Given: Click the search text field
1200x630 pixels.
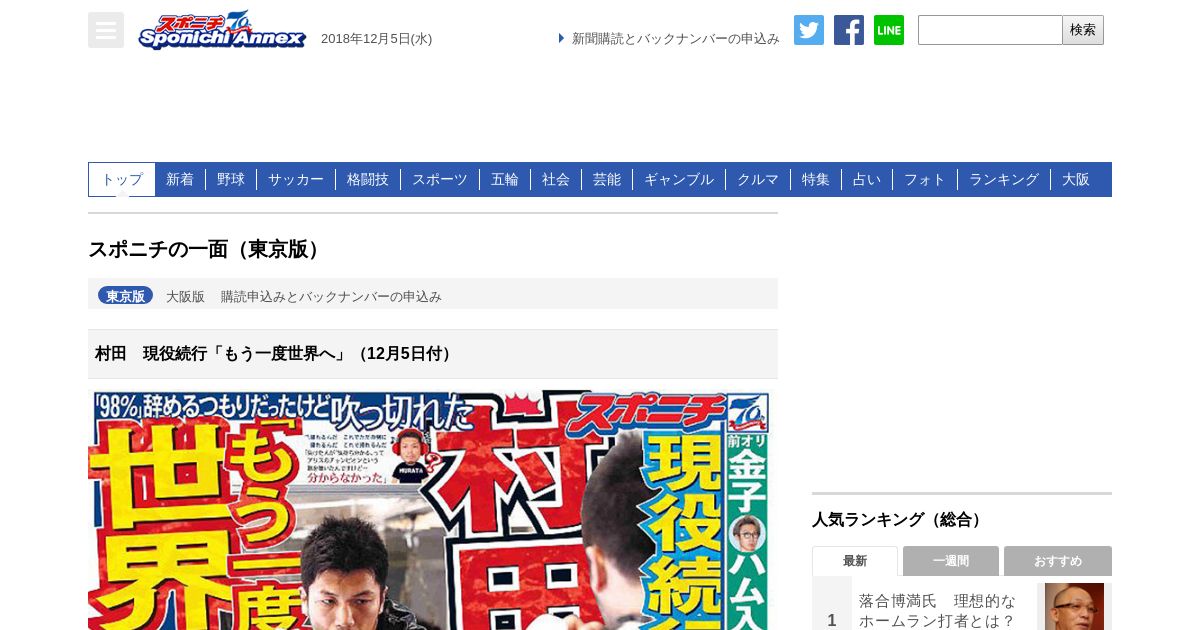Looking at the screenshot, I should pyautogui.click(x=990, y=30).
